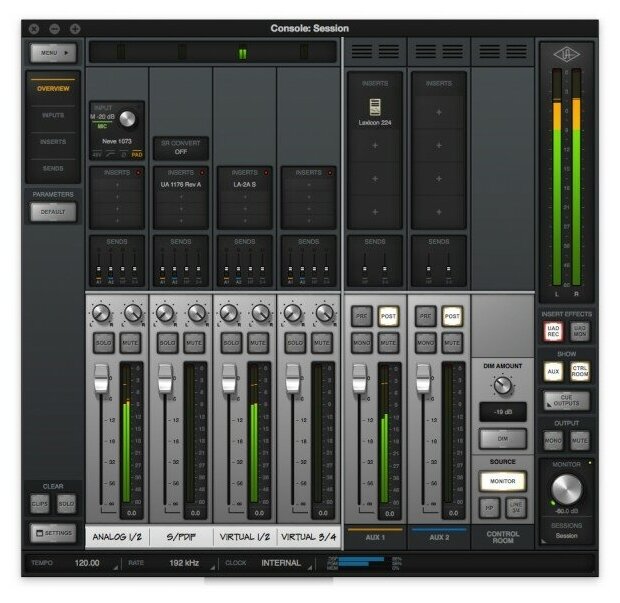The width and height of the screenshot is (620, 603).
Task: Mute the S/PDIF channel
Action: coord(194,342)
